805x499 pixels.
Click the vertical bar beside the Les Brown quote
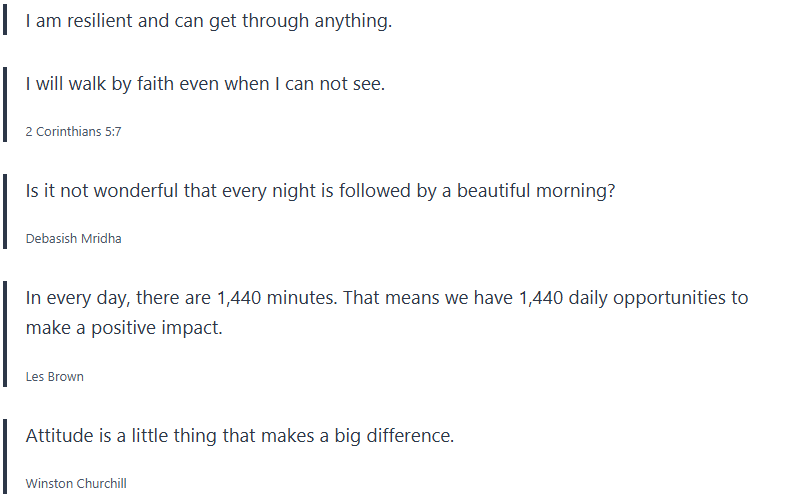pos(6,335)
